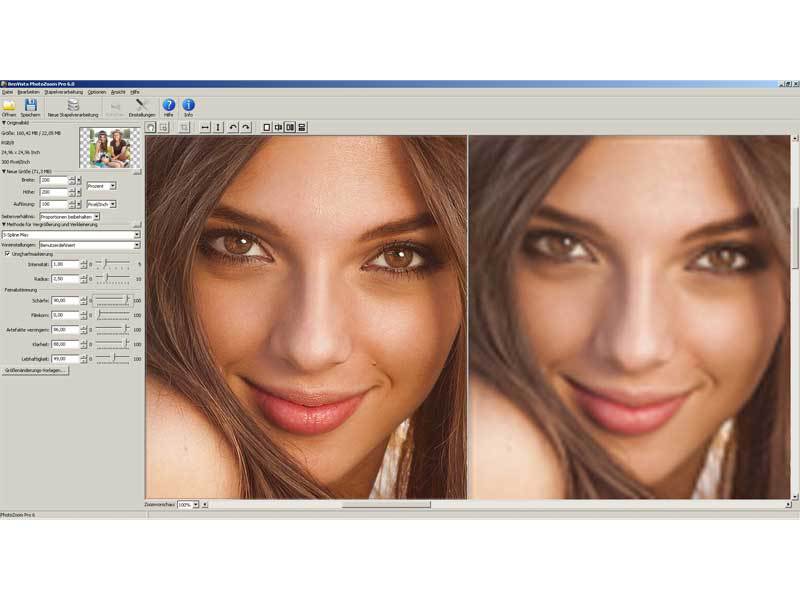Screen dimensions: 800x600
Task: Click the Speichern floppy disk icon
Action: [31, 106]
